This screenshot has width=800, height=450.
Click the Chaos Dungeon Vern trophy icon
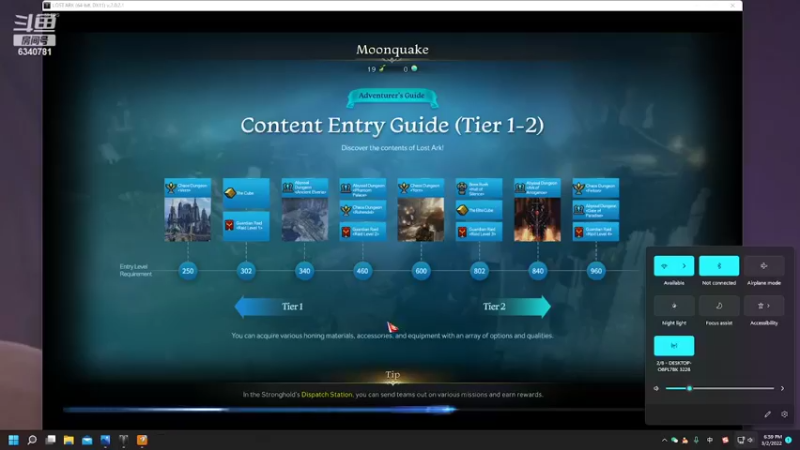(171, 188)
